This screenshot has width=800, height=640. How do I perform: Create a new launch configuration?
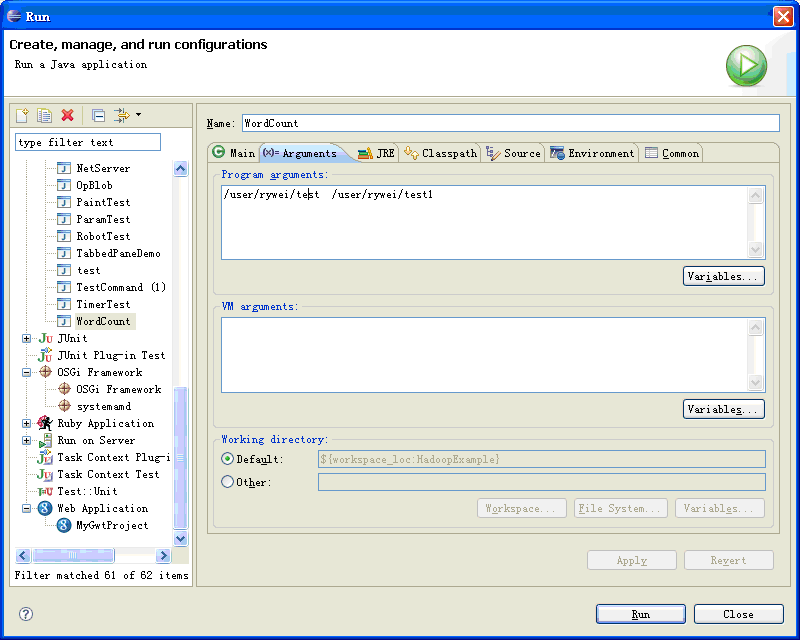click(22, 115)
